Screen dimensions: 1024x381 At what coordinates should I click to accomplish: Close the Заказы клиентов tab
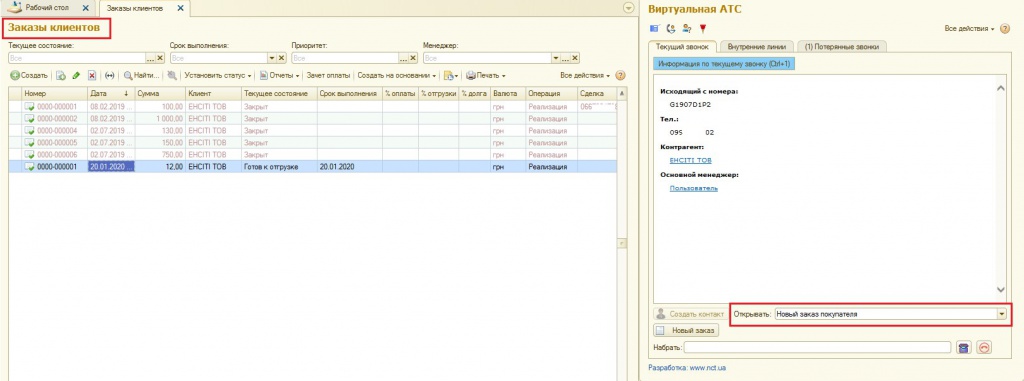point(180,8)
